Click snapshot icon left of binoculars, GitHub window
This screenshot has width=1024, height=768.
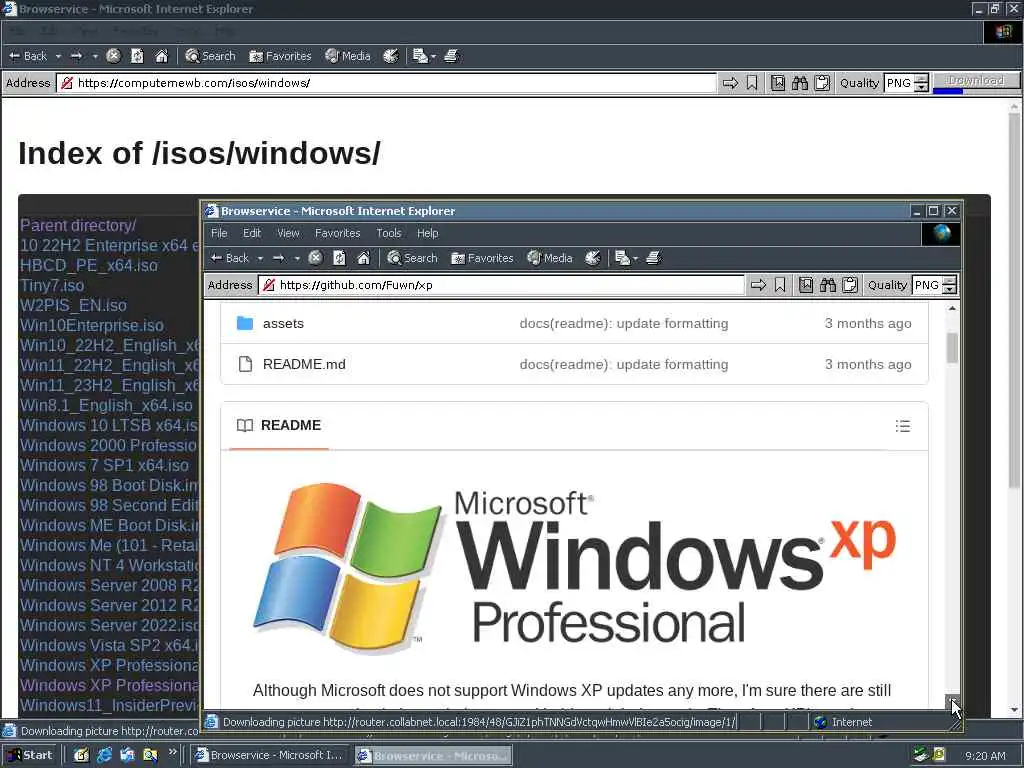(x=806, y=285)
